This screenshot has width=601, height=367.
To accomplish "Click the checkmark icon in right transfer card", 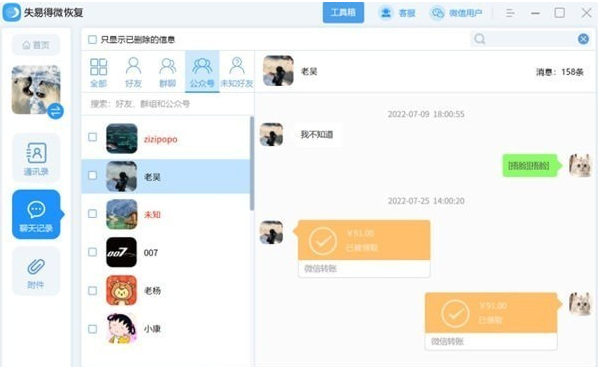I will (455, 314).
